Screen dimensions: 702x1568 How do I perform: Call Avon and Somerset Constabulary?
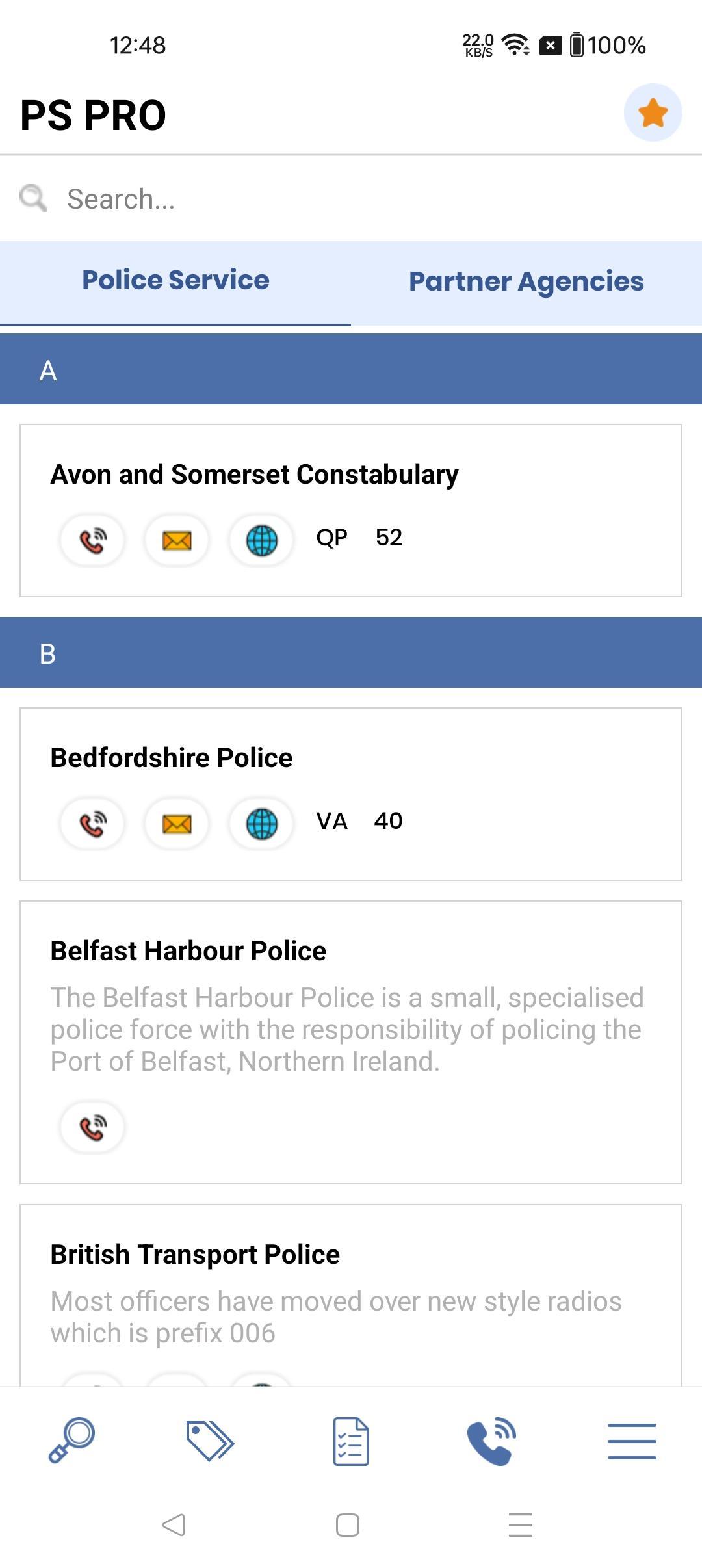(92, 540)
